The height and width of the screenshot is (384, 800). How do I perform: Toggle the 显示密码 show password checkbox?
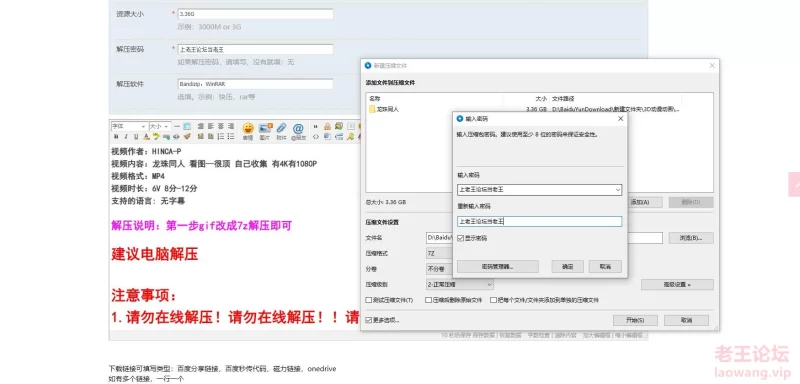pos(460,238)
